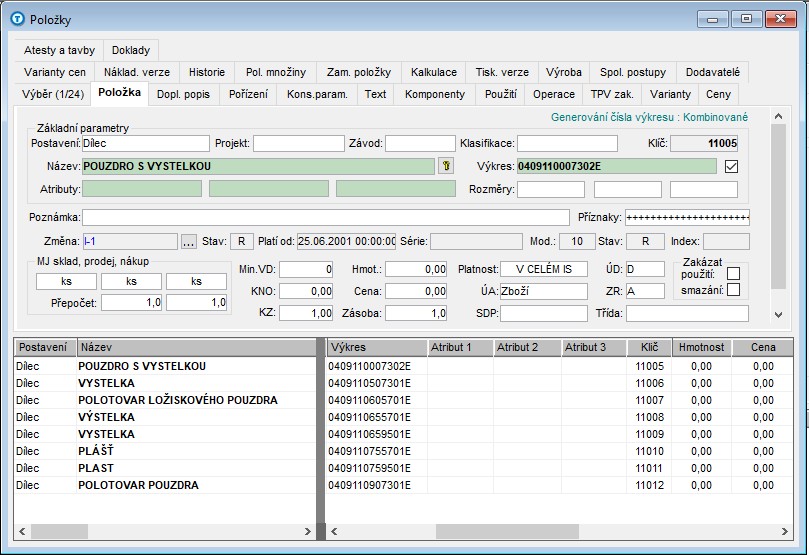This screenshot has height=555, width=809.
Task: Click the Třída input field
Action: click(687, 313)
